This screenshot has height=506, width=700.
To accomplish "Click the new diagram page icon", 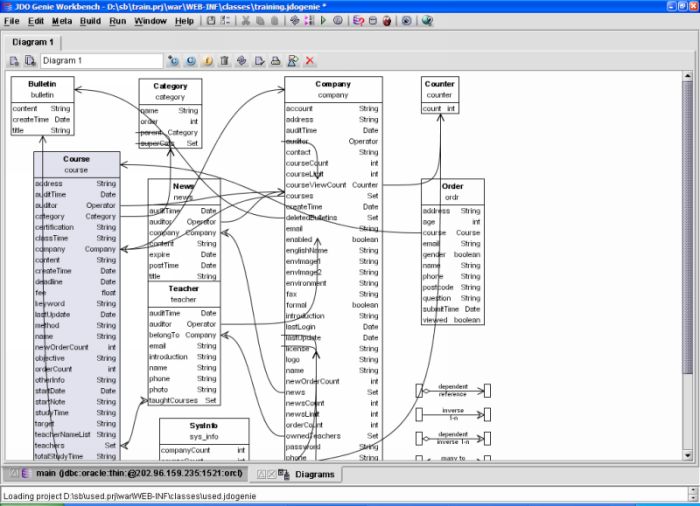I will click(14, 61).
